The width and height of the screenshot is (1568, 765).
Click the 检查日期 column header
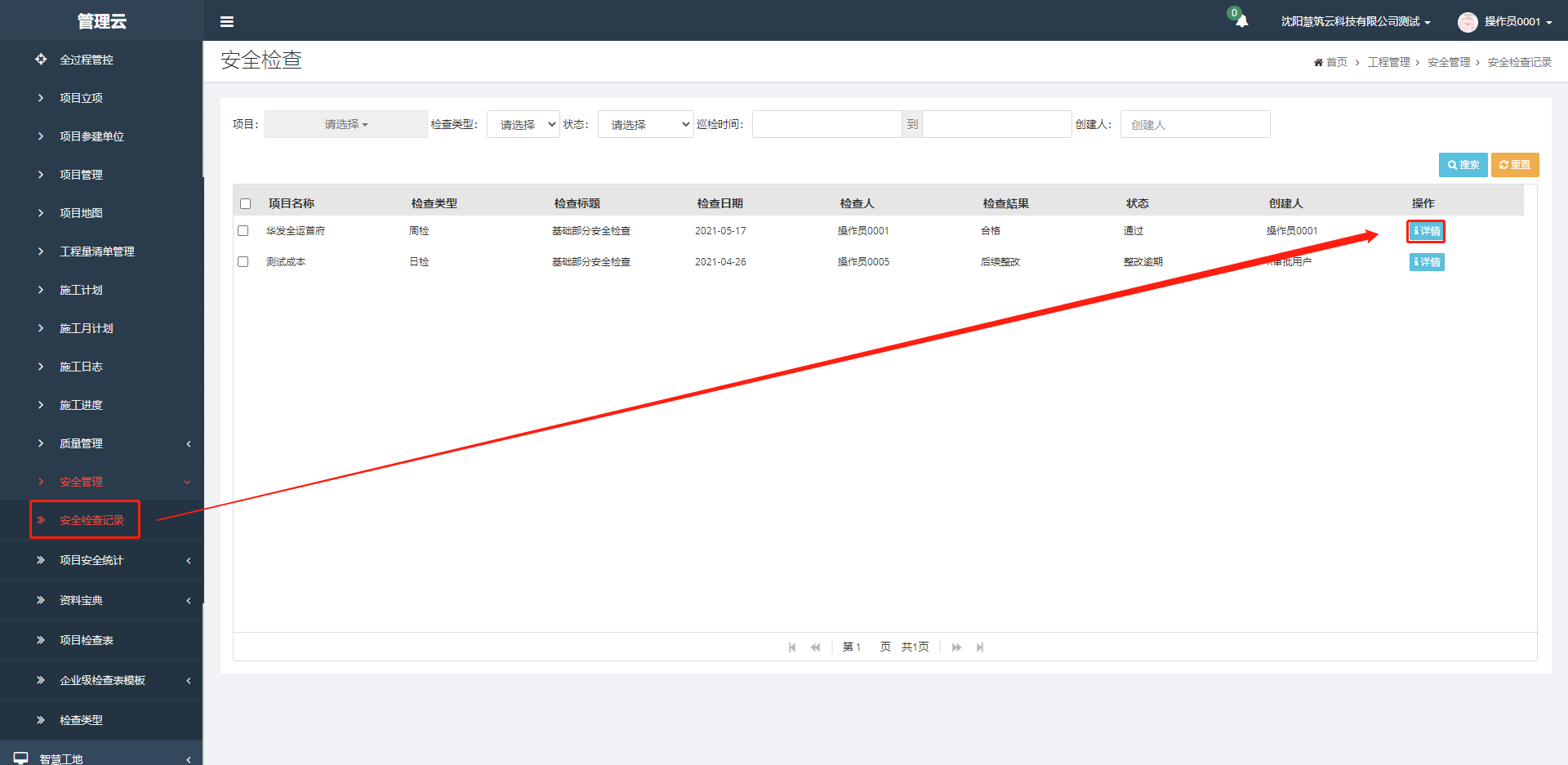pos(719,203)
